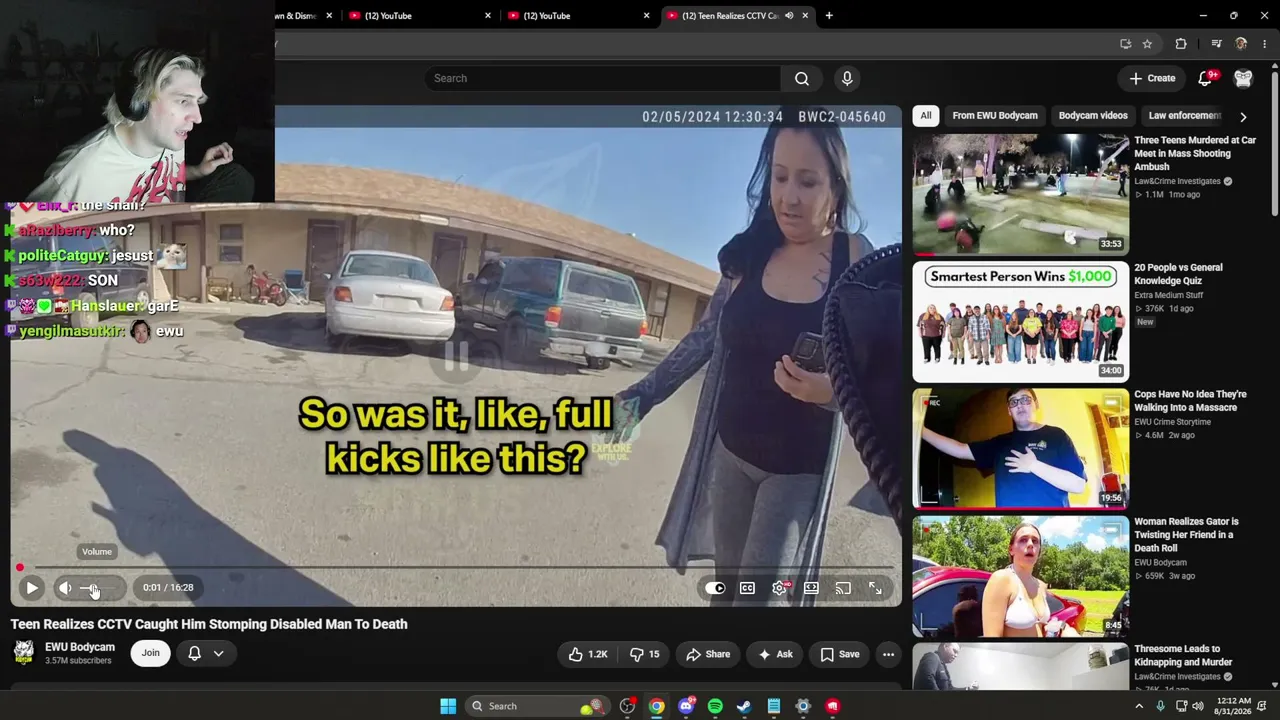
Task: Enter full screen mode for the video
Action: click(x=875, y=588)
